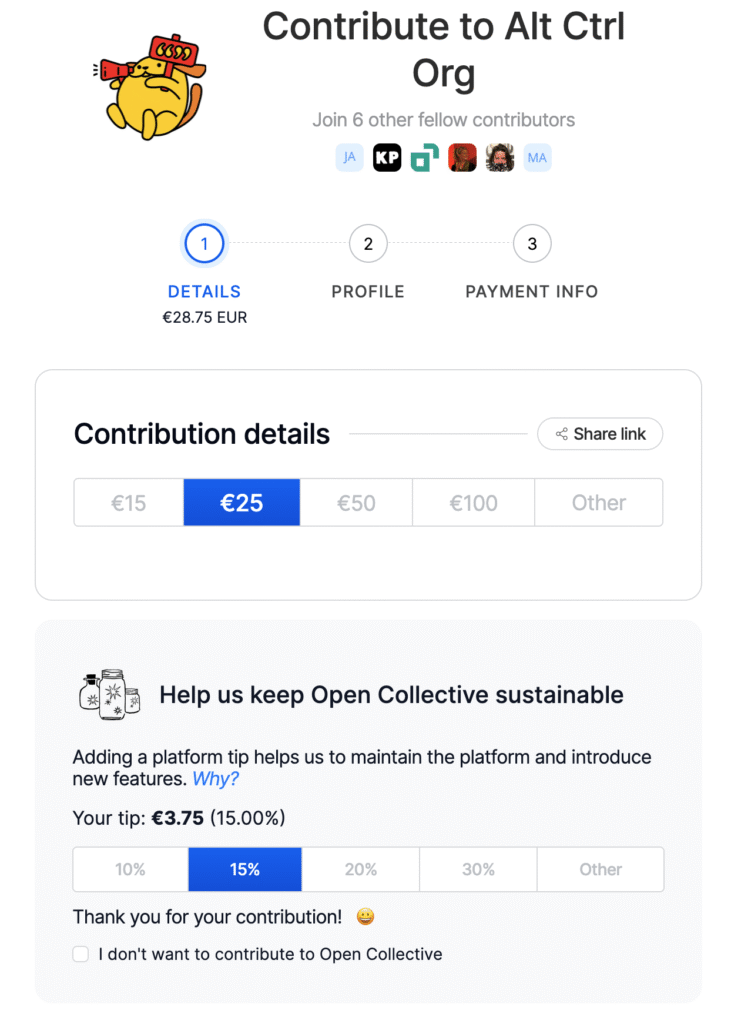
Task: Open the KP contributor avatar
Action: coord(387,157)
